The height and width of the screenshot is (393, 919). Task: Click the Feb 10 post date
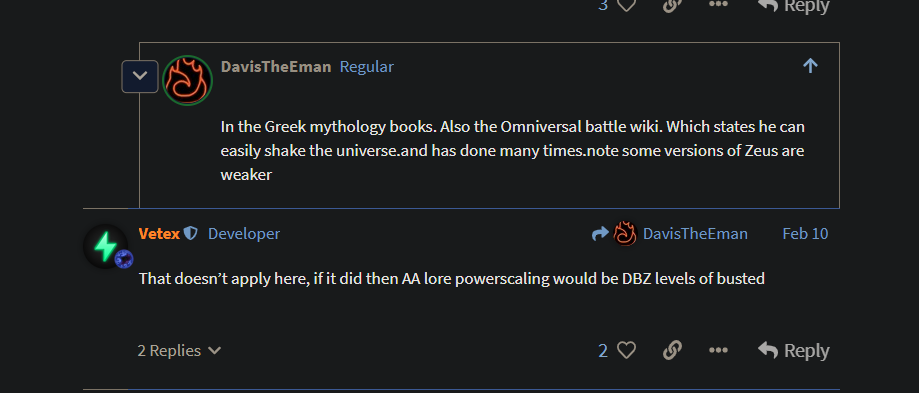(x=805, y=234)
